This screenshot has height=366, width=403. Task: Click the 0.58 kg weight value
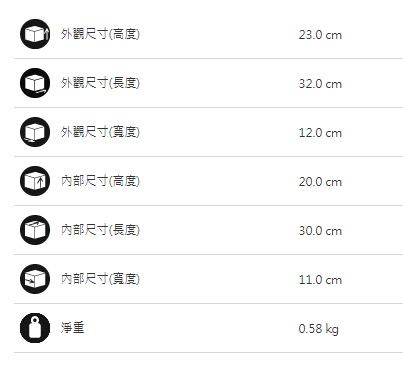pyautogui.click(x=318, y=329)
